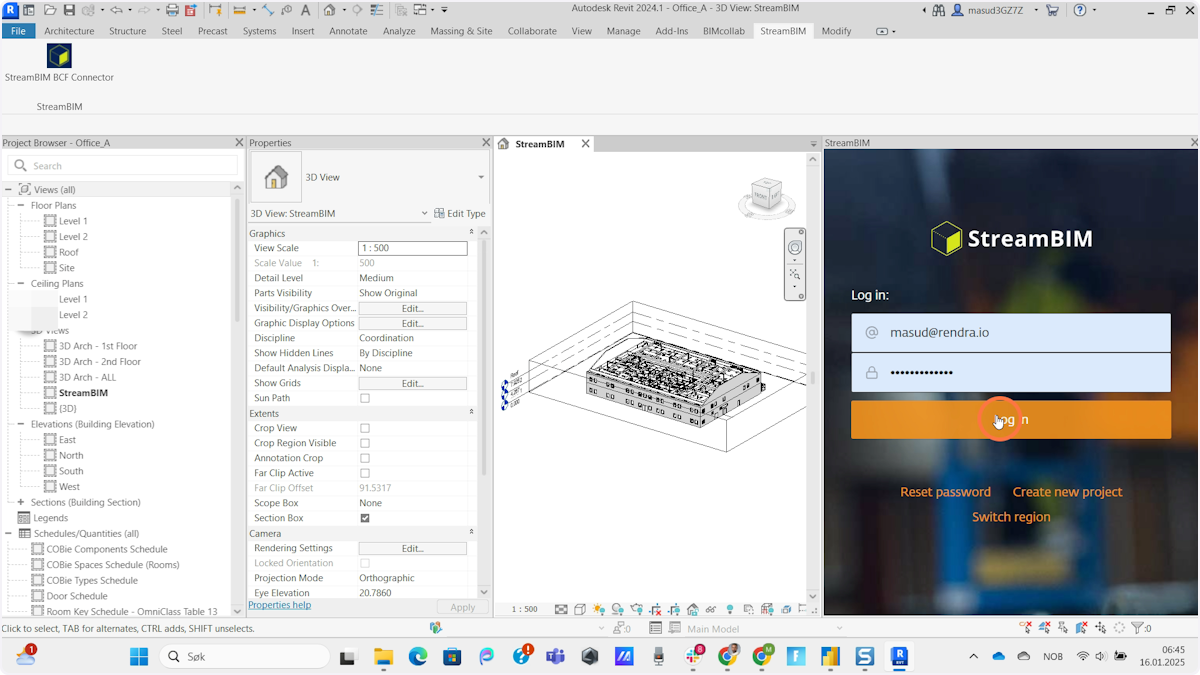The image size is (1200, 675).
Task: Open the BIMcollab ribbon tab
Action: tap(723, 31)
